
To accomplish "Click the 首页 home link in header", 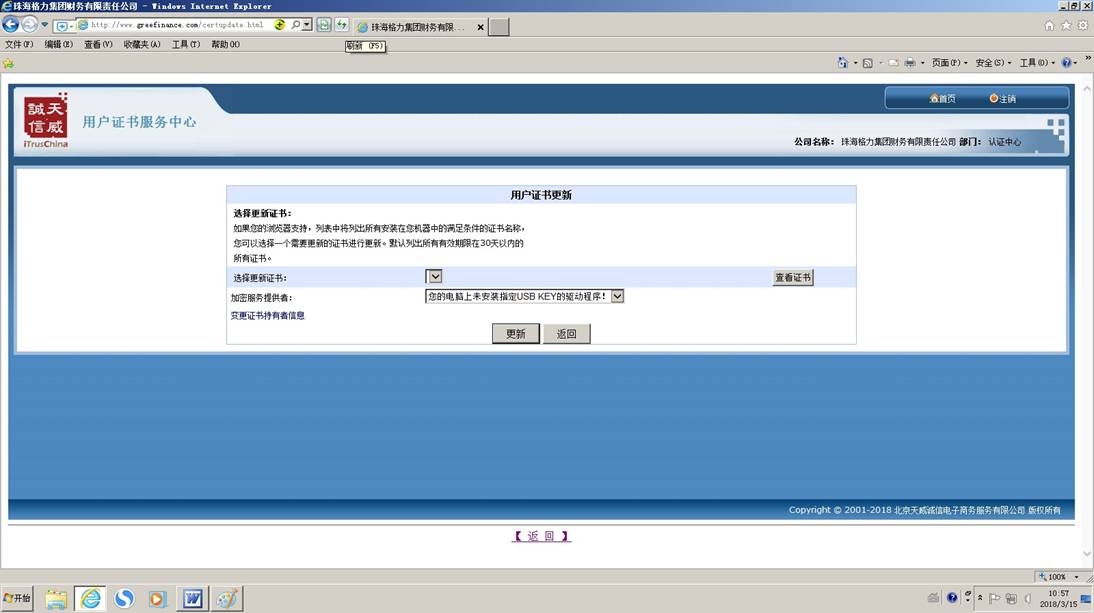I will pos(943,98).
